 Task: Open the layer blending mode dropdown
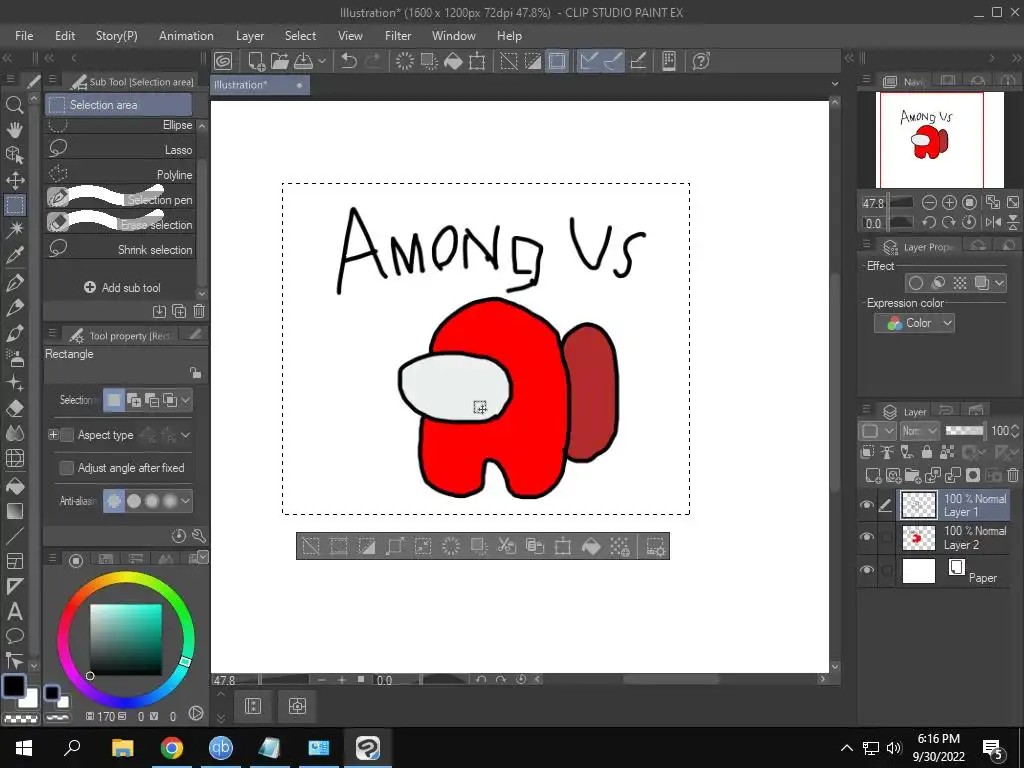pos(920,431)
